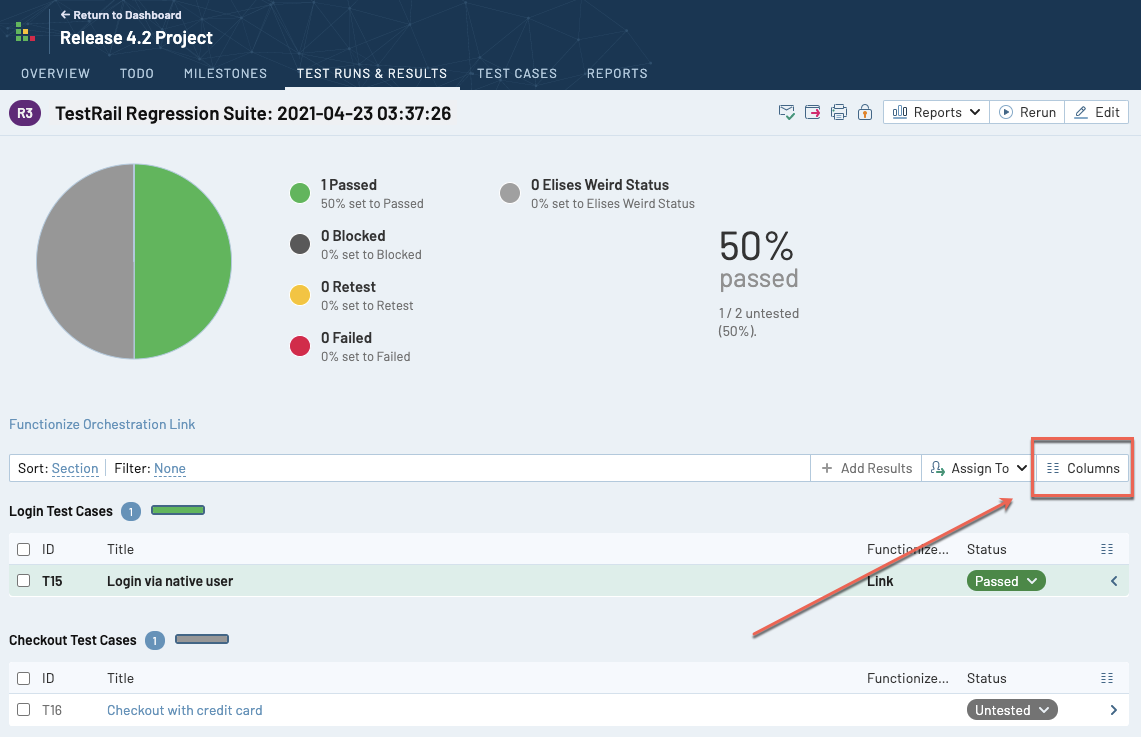Click the T16 test ID
The width and height of the screenshot is (1141, 737).
(52, 710)
